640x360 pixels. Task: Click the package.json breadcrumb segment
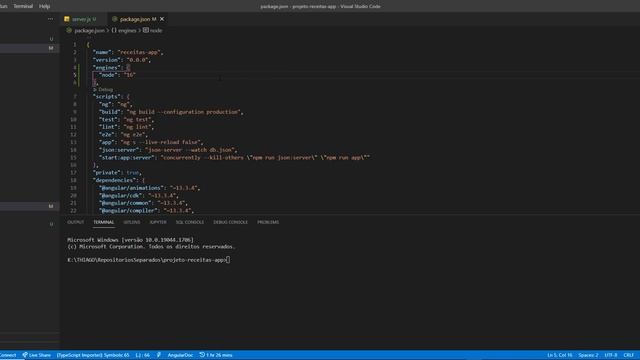point(89,31)
